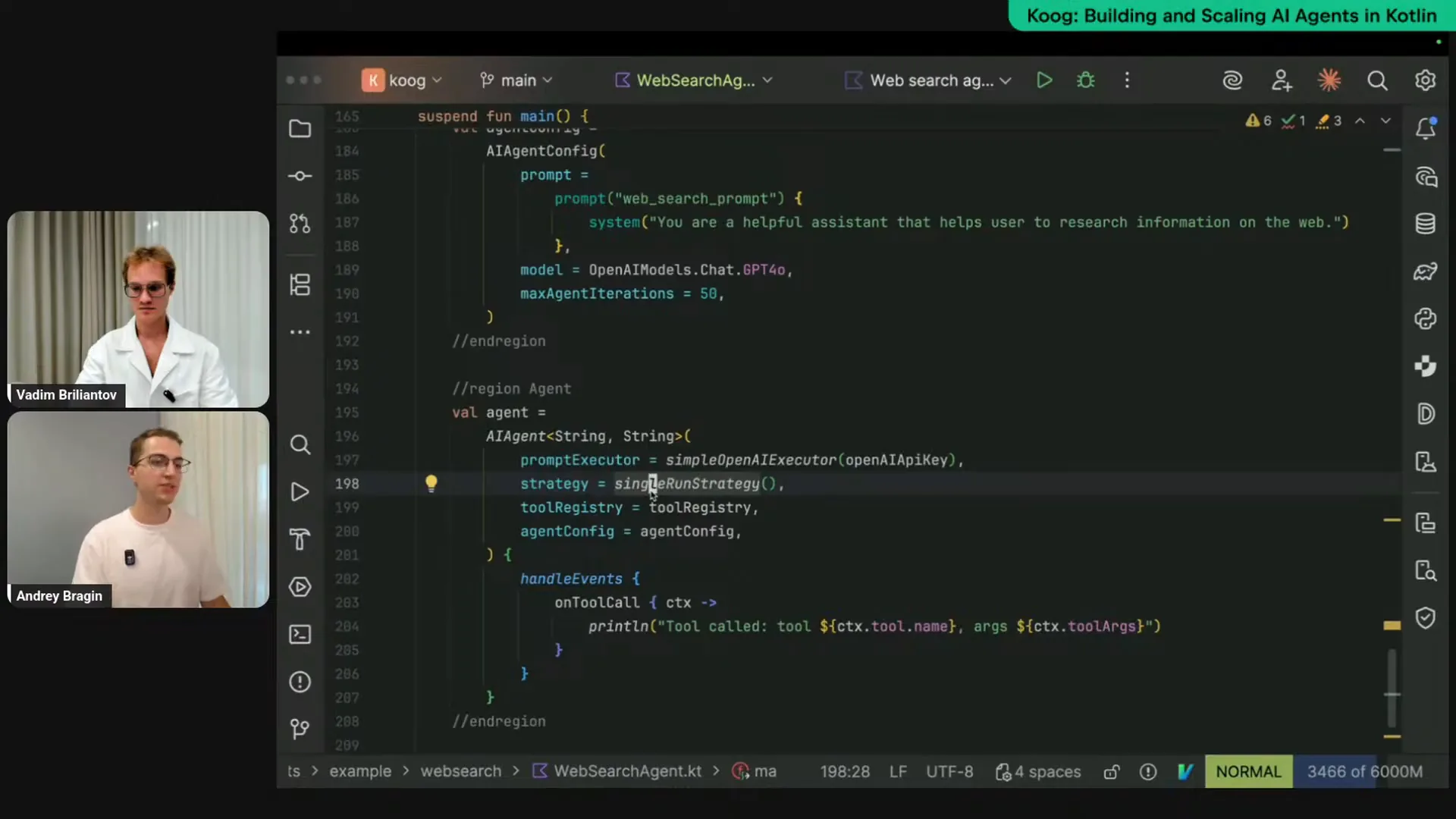1456x819 pixels.
Task: Open the Run tool window in left sidebar
Action: pyautogui.click(x=300, y=492)
